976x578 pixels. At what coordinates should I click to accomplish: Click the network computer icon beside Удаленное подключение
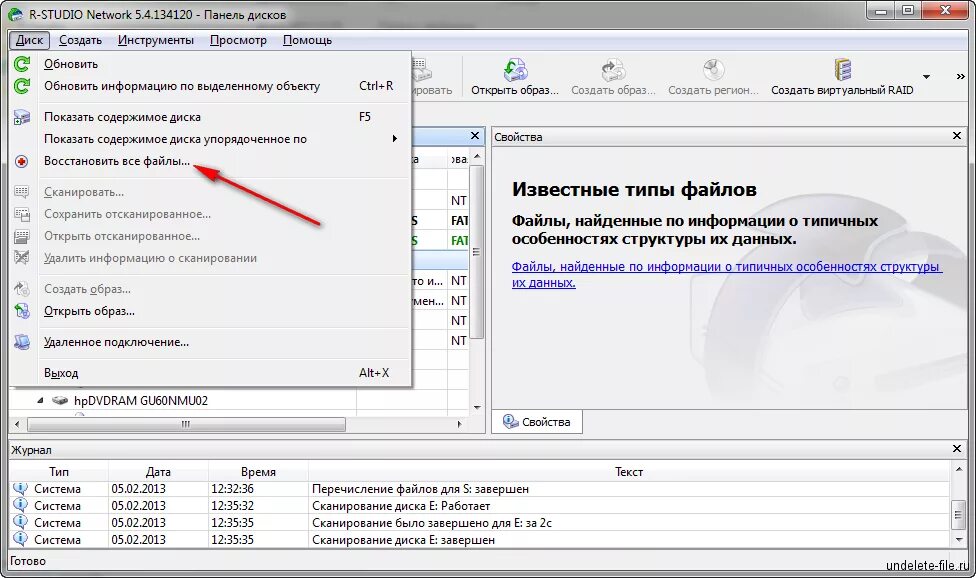pyautogui.click(x=22, y=342)
